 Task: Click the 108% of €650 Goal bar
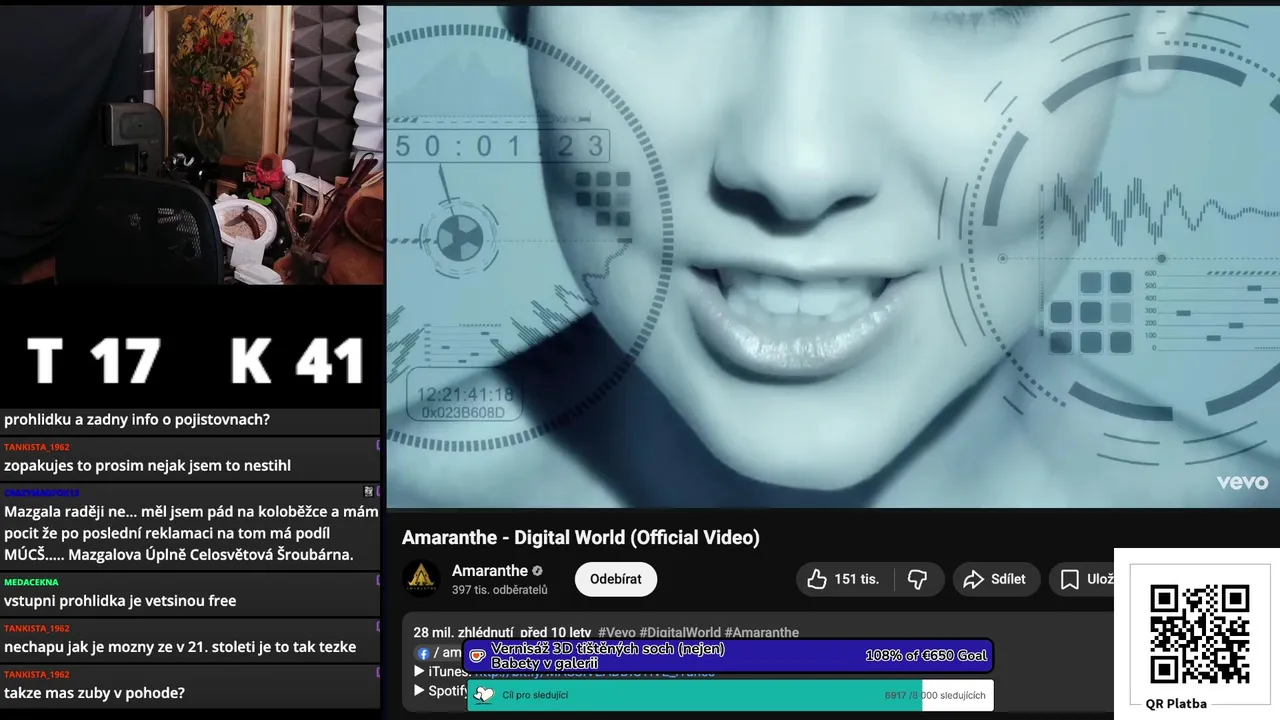coord(728,656)
